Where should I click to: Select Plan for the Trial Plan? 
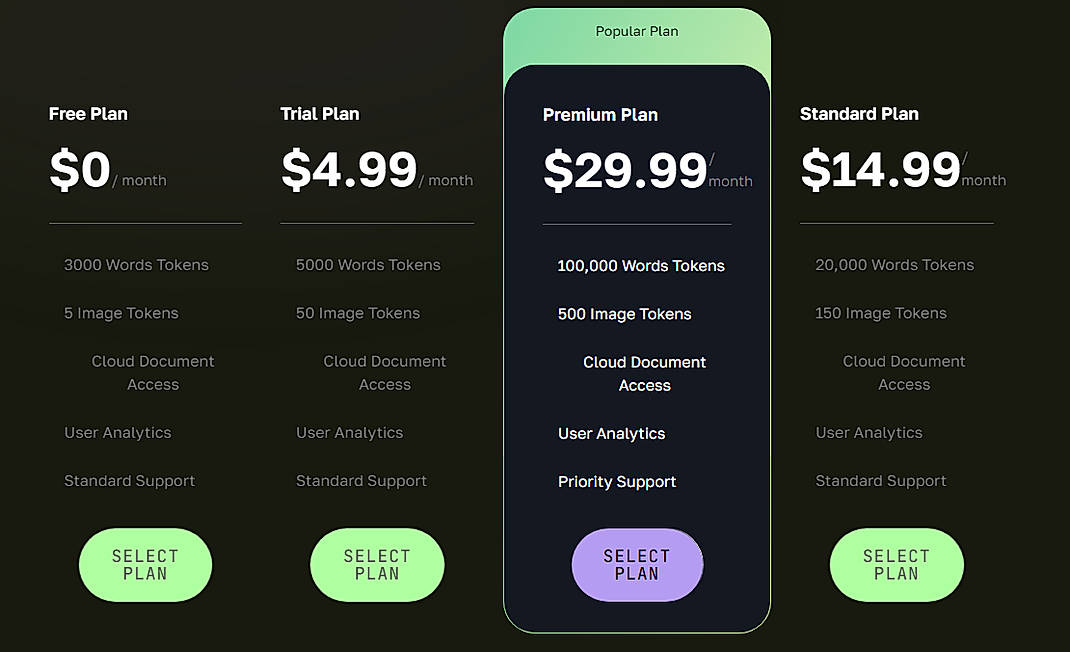coord(377,564)
